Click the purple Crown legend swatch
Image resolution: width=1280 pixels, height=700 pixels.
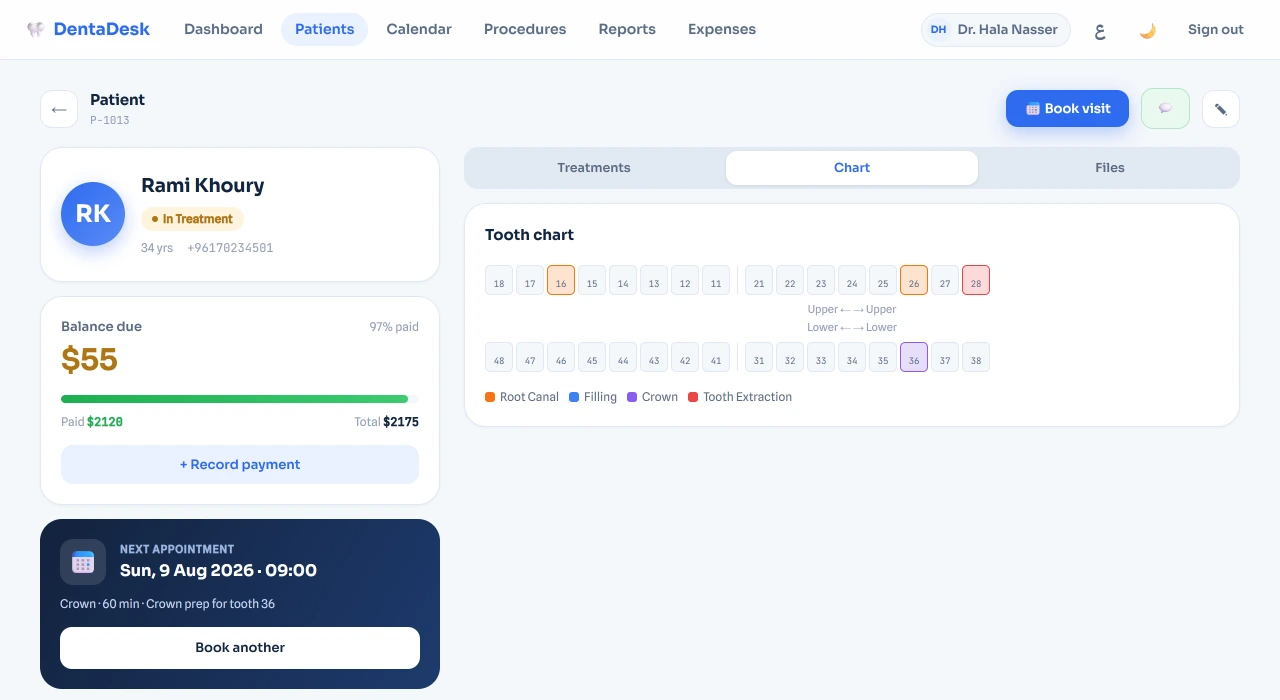pyautogui.click(x=632, y=397)
